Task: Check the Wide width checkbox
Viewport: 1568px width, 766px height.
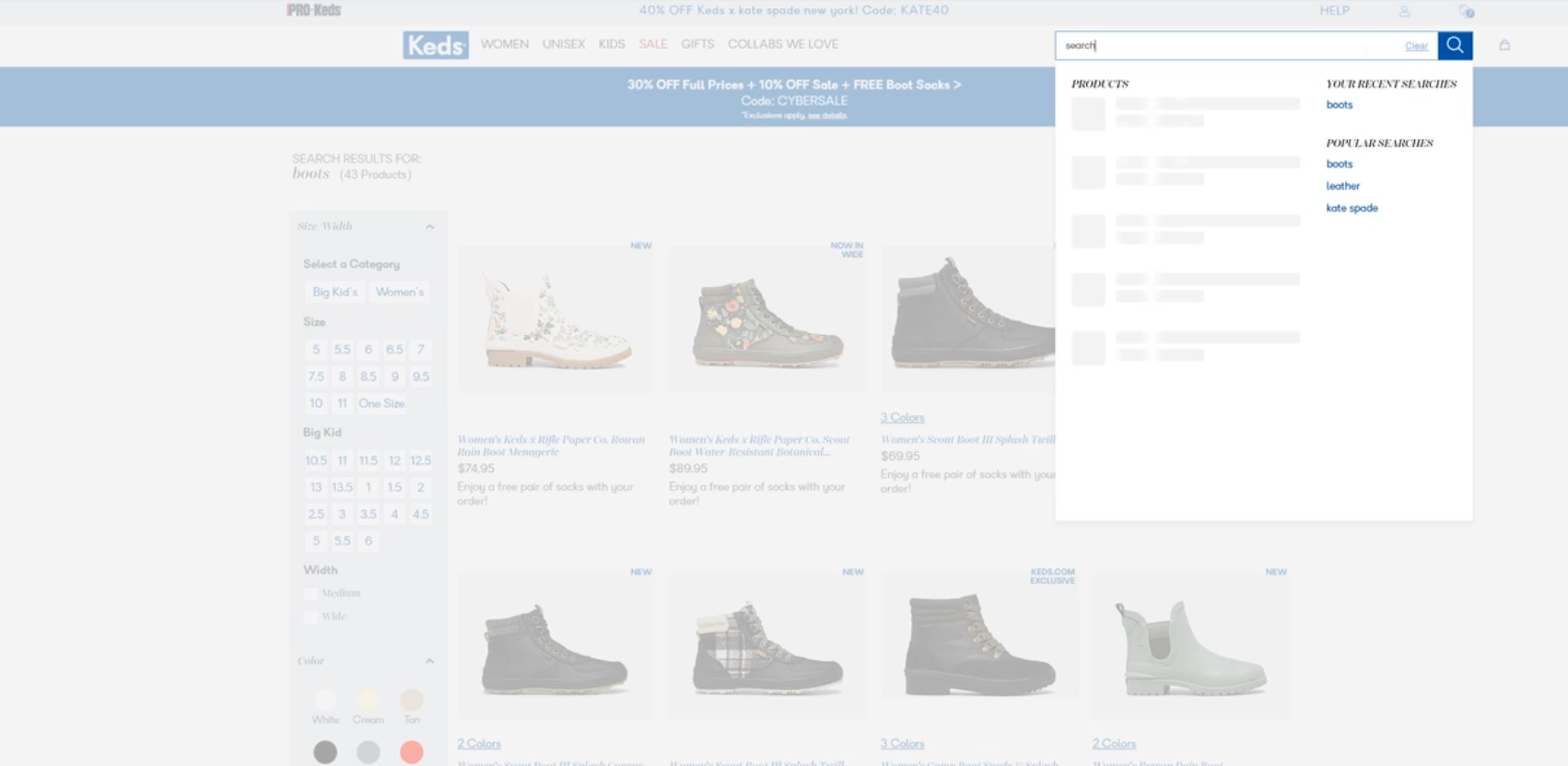Action: 310,617
